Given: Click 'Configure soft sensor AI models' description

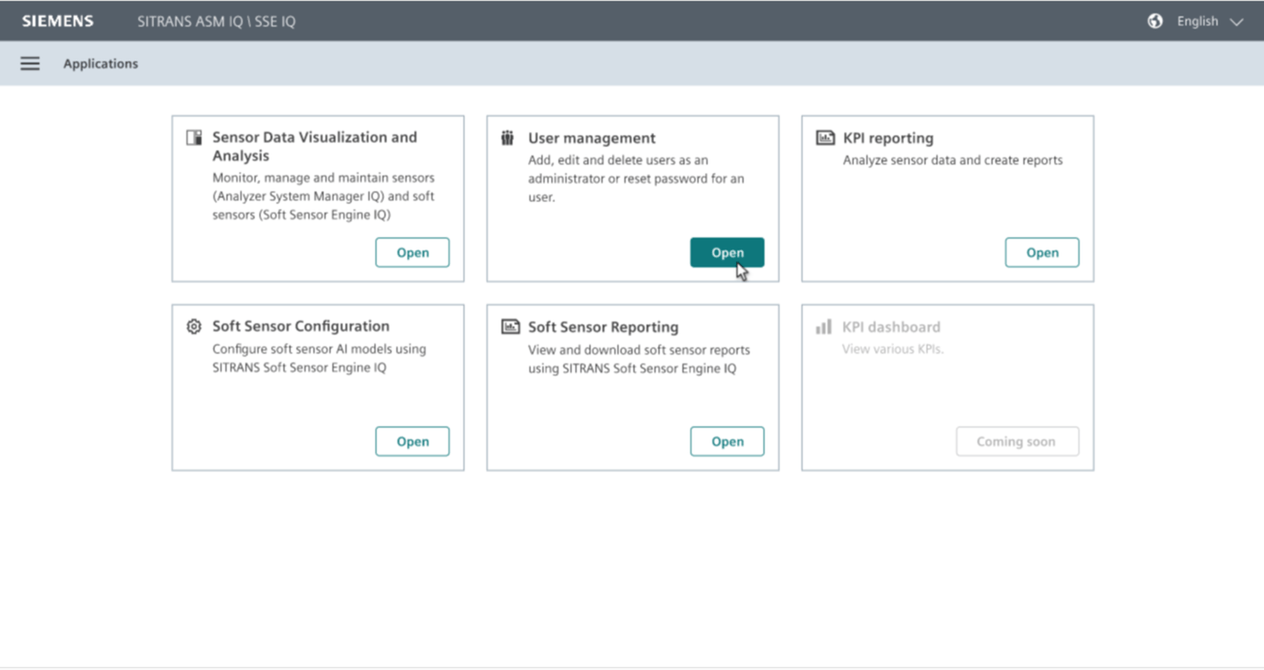Looking at the screenshot, I should (x=319, y=358).
